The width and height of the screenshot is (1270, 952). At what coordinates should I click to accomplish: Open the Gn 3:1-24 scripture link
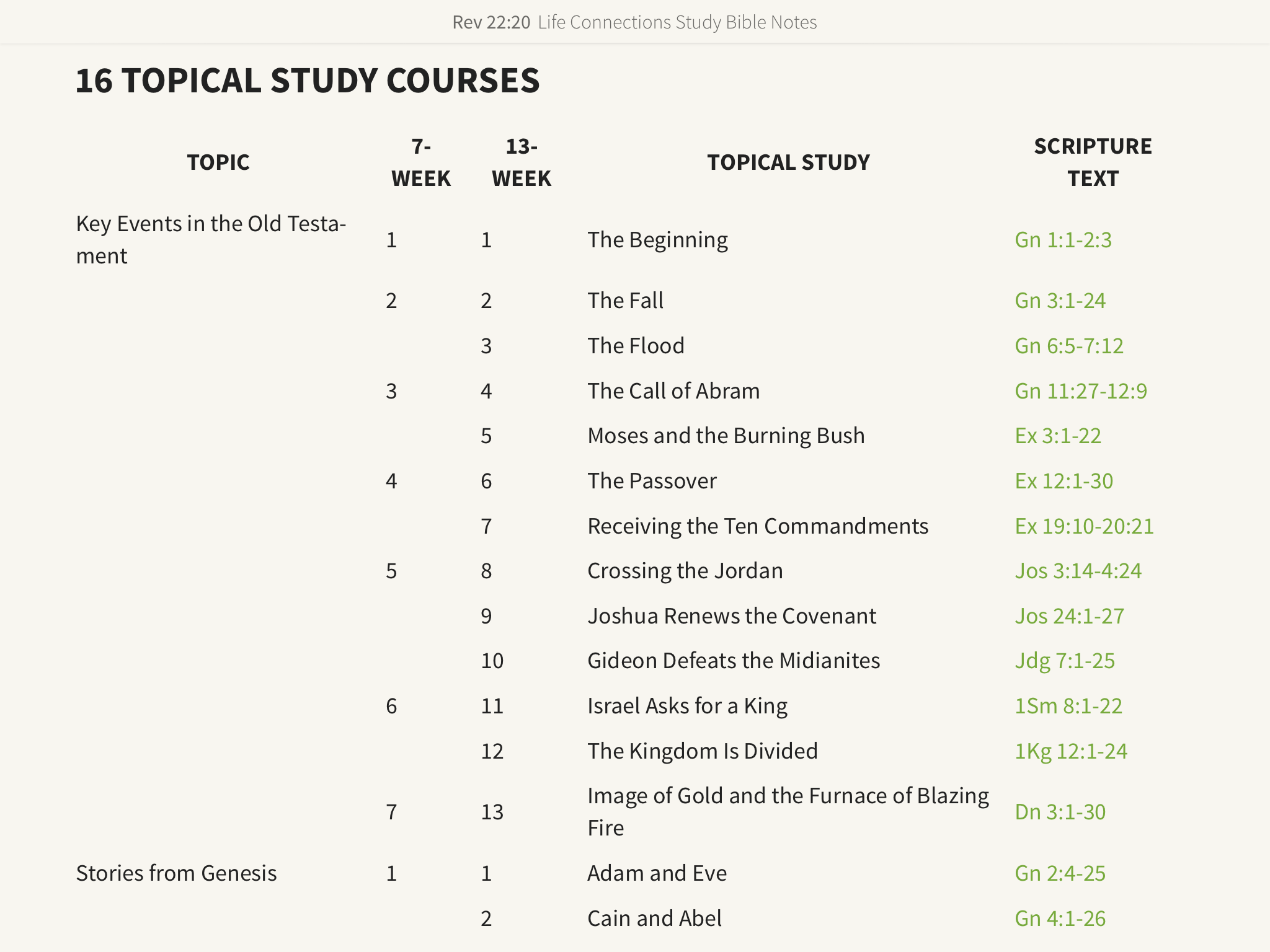tap(1060, 301)
